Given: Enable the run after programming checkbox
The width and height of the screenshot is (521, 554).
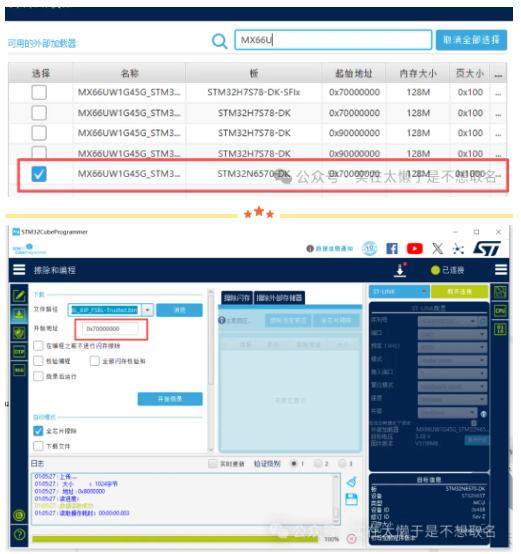Looking at the screenshot, I should (38, 376).
